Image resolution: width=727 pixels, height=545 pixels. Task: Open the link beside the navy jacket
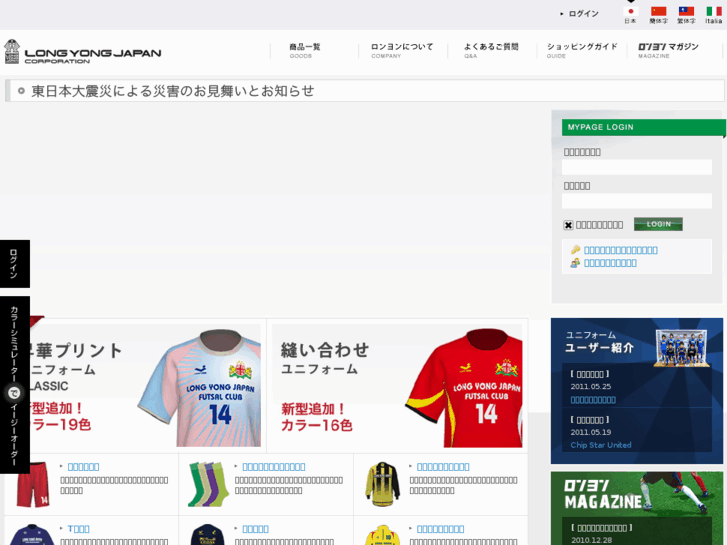click(x=255, y=529)
